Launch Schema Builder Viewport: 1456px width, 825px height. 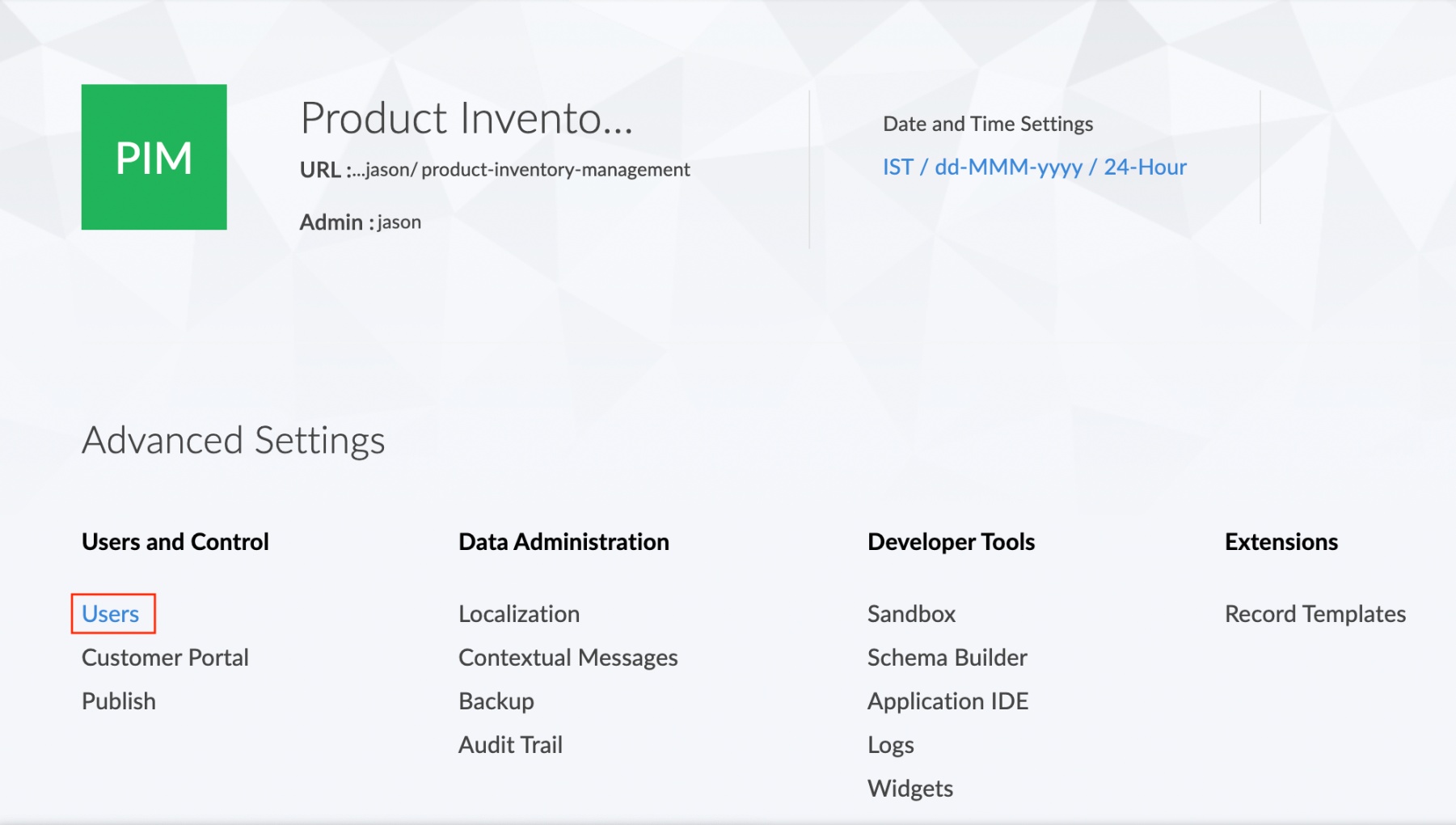(x=947, y=658)
